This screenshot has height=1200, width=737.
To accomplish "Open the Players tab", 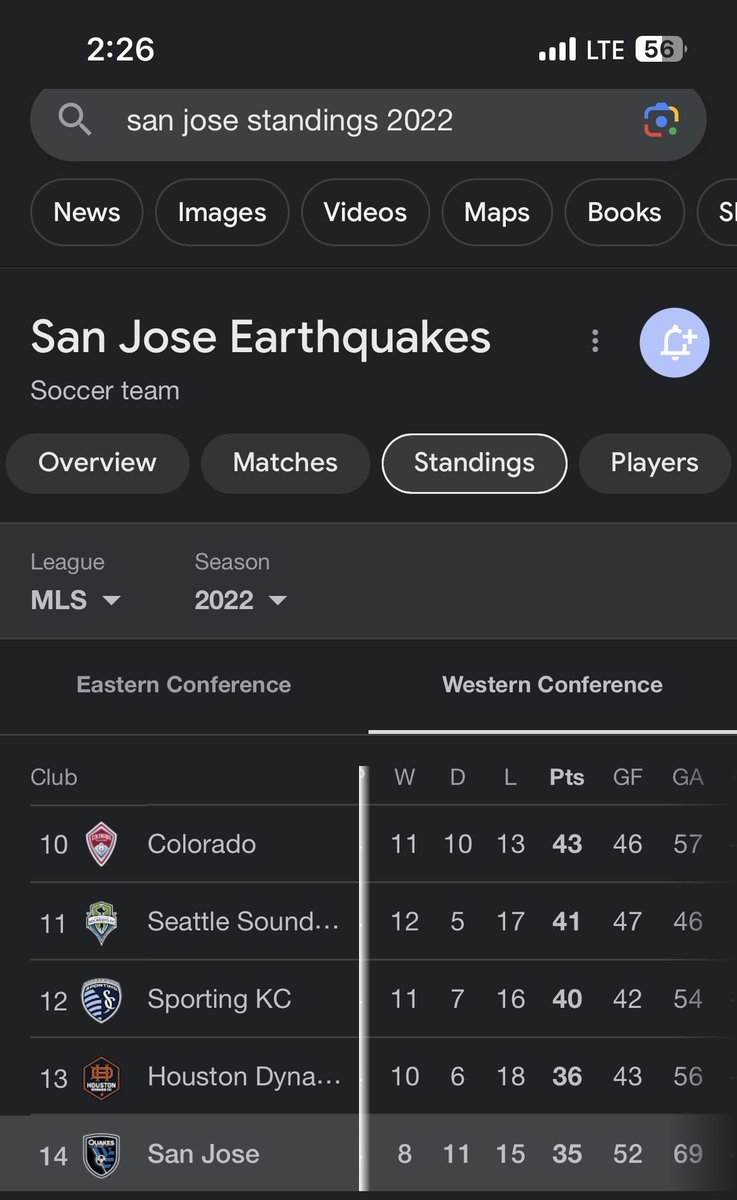I will point(654,463).
